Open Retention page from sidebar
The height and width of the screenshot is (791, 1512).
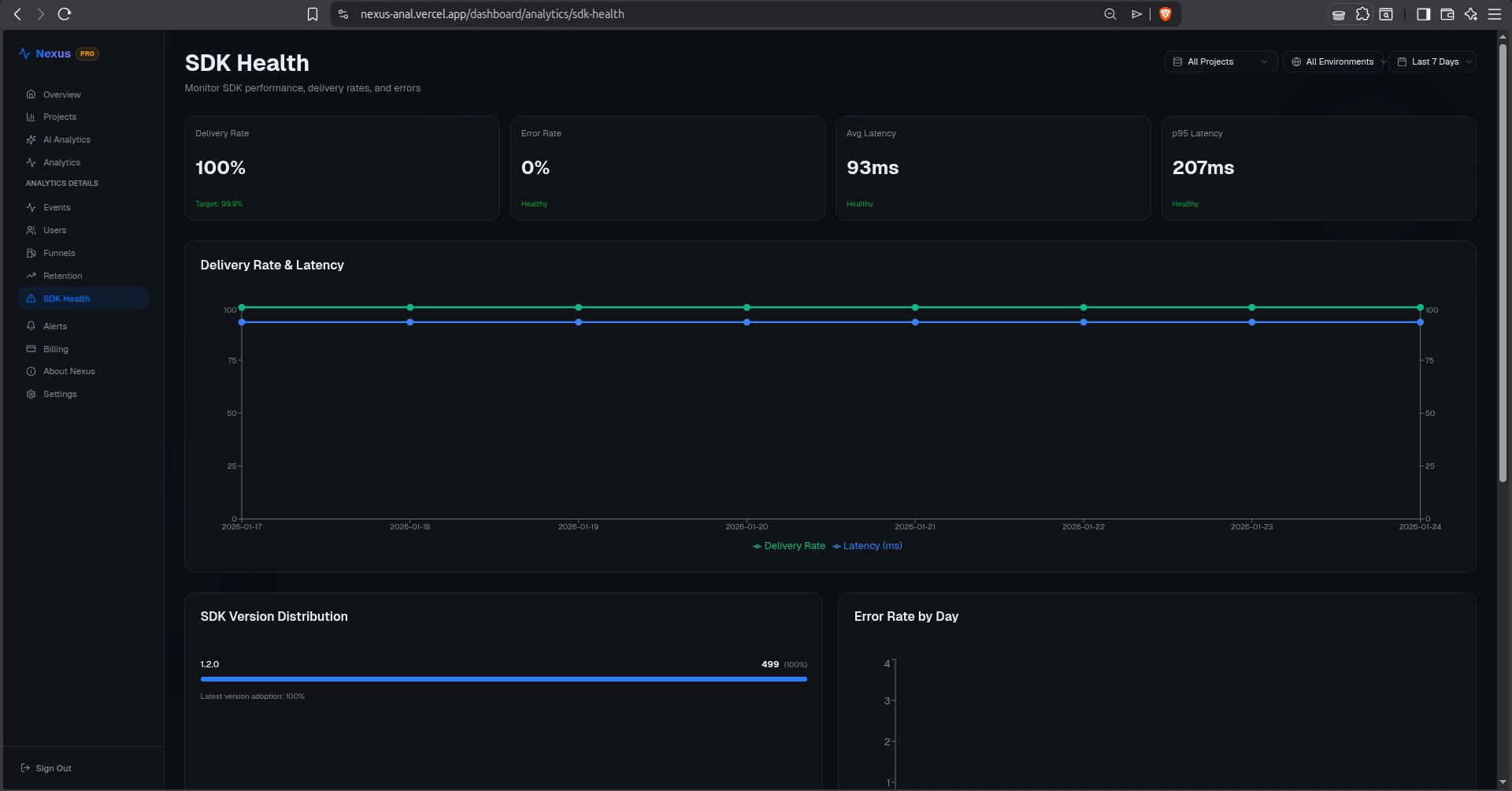[x=62, y=276]
